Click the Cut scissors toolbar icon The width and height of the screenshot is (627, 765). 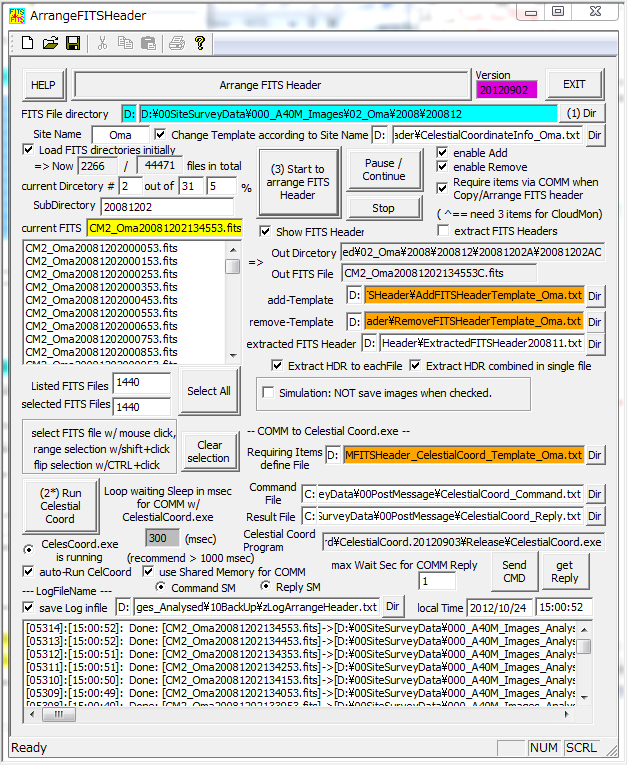(x=102, y=44)
